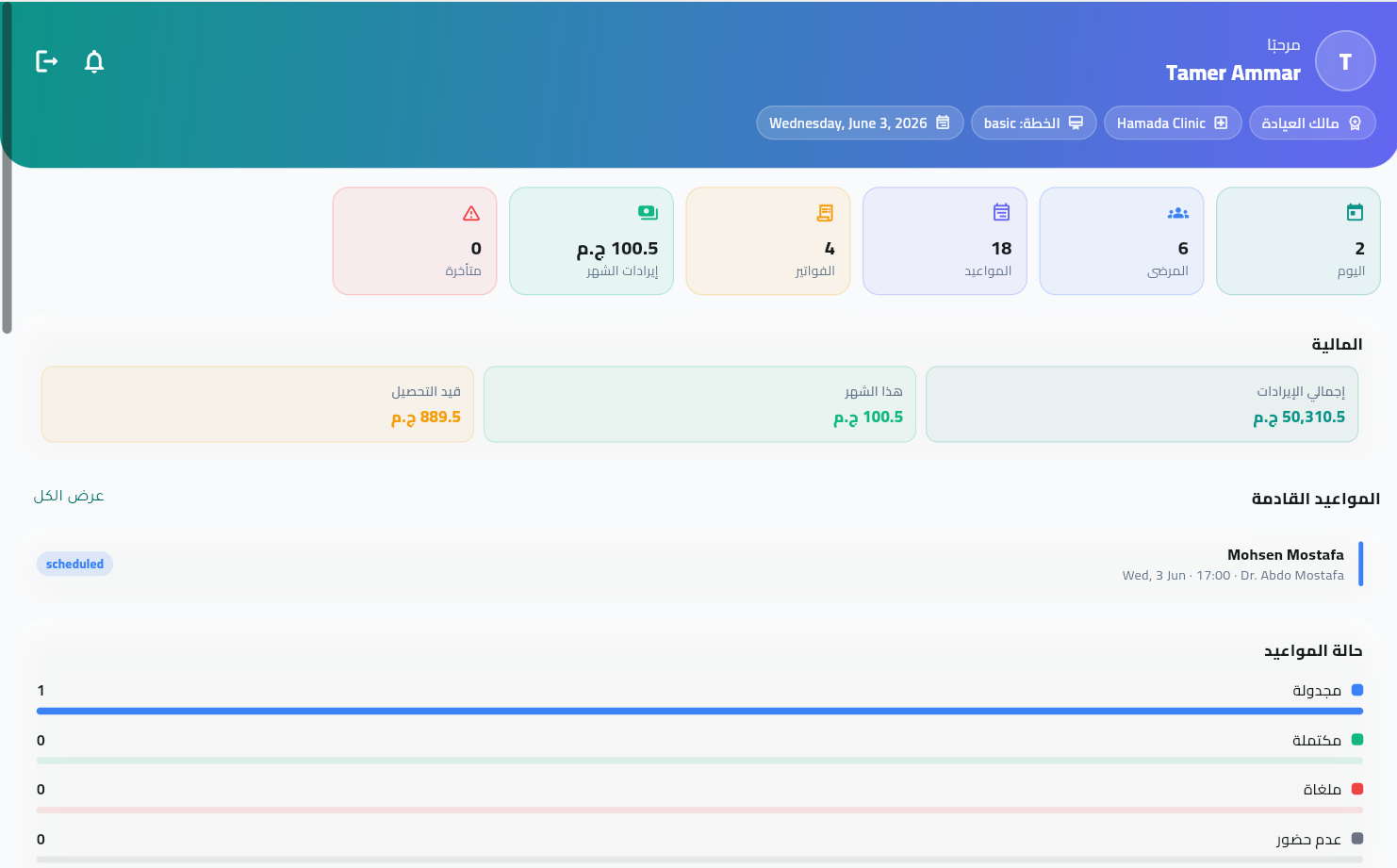Click the Wed, 3 Jun 17:00 appointment details text

pos(1233,576)
